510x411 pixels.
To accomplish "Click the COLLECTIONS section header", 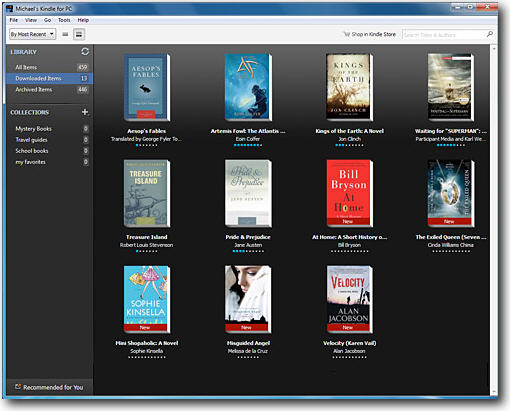I will (29, 112).
